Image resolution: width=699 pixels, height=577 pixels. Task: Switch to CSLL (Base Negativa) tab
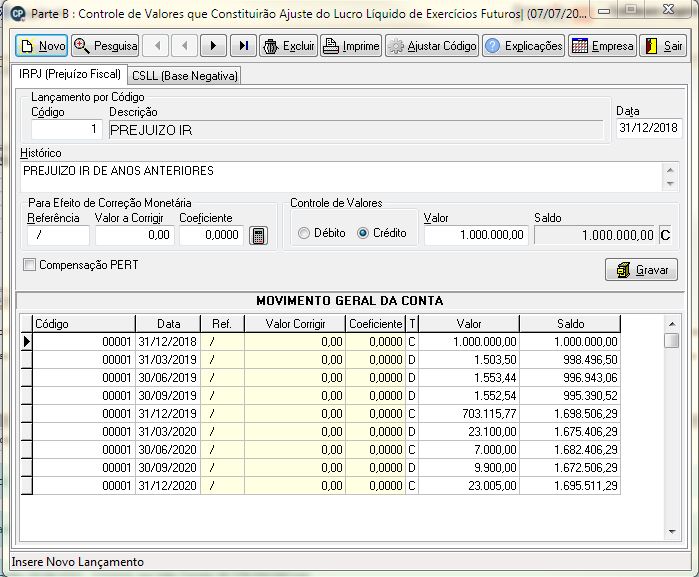pos(185,76)
